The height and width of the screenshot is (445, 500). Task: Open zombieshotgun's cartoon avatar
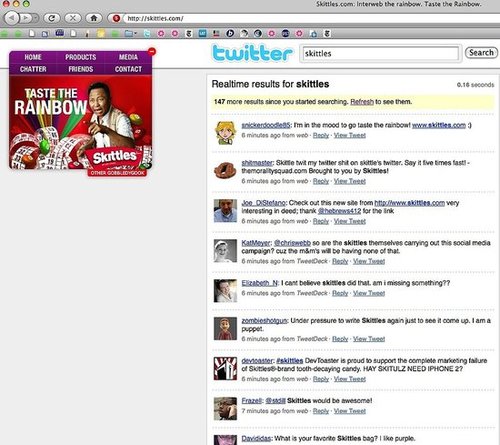tap(225, 328)
